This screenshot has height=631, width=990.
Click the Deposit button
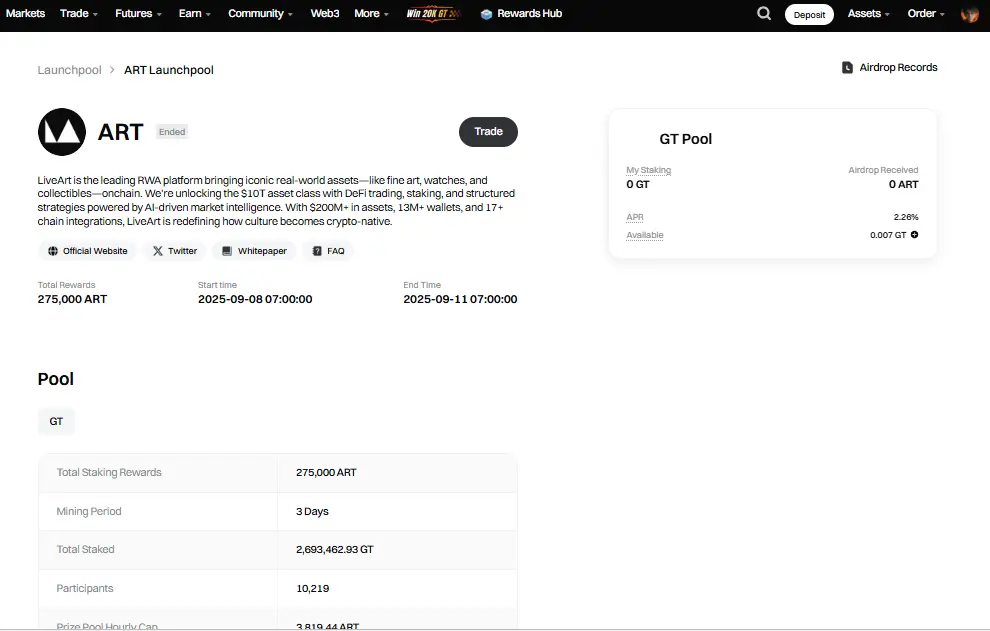click(809, 15)
